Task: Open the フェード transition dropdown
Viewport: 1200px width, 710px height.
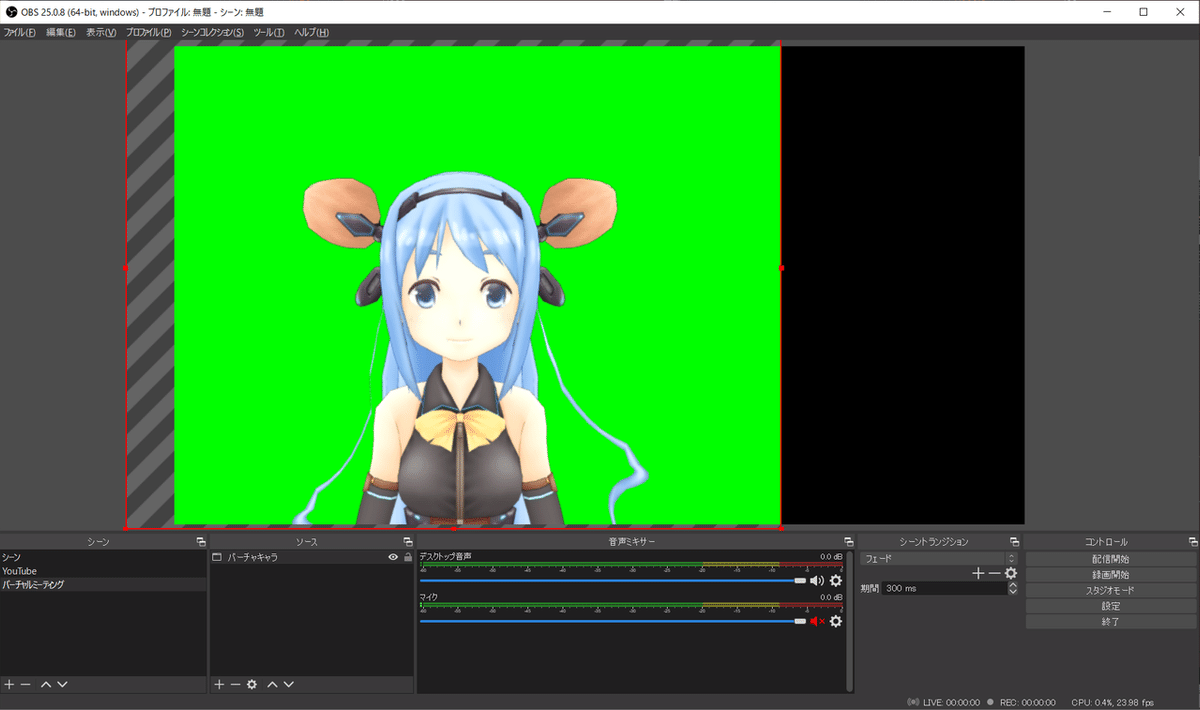Action: pyautogui.click(x=938, y=558)
